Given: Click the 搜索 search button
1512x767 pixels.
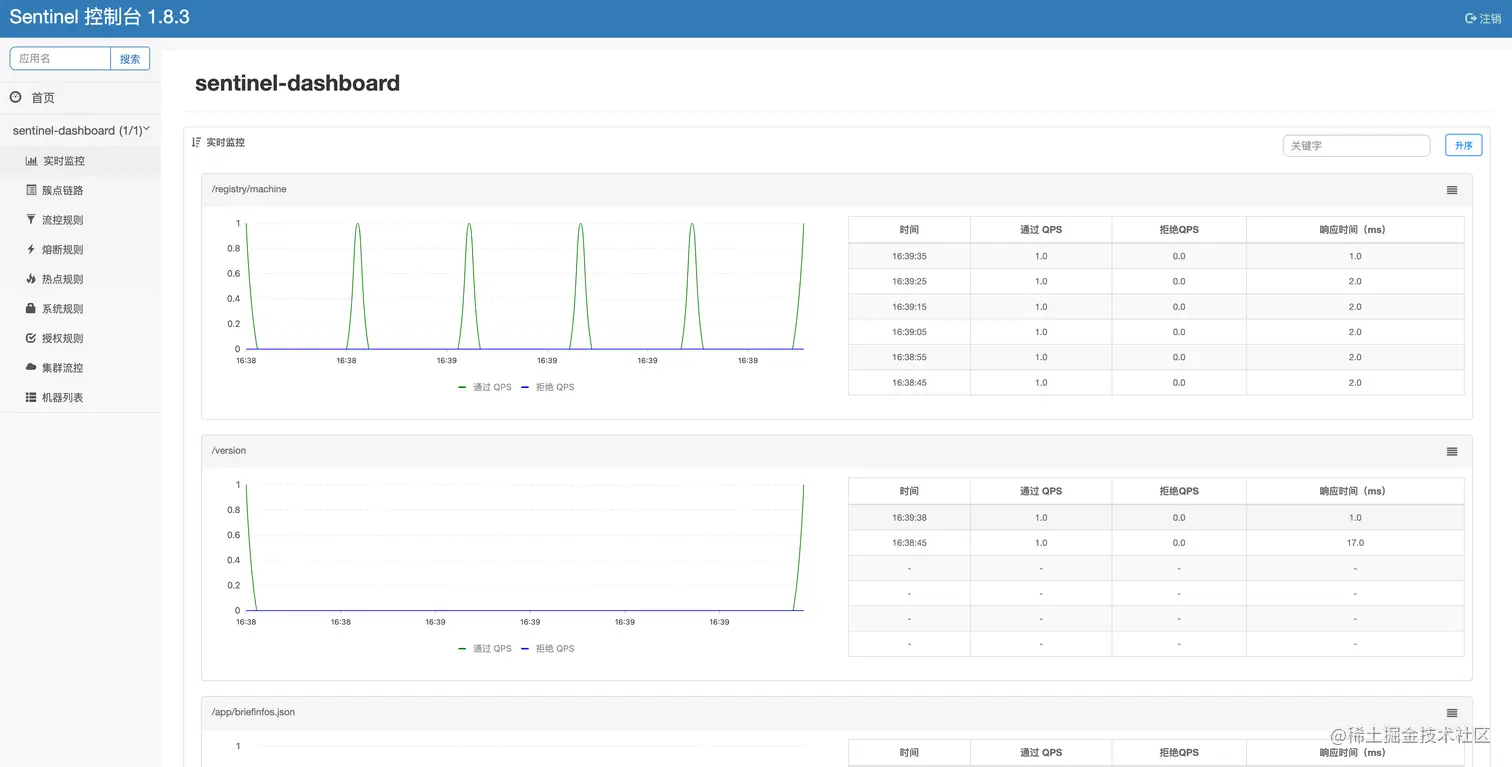Looking at the screenshot, I should click(x=130, y=59).
